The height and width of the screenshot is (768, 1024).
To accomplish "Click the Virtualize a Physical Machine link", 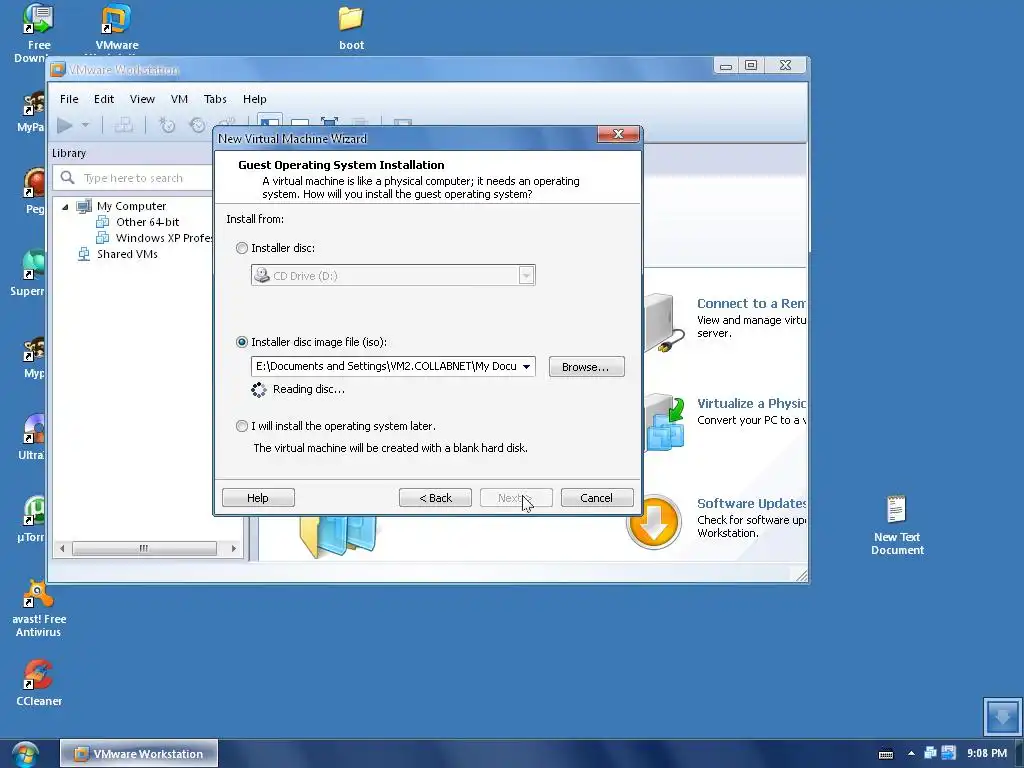I will [751, 404].
